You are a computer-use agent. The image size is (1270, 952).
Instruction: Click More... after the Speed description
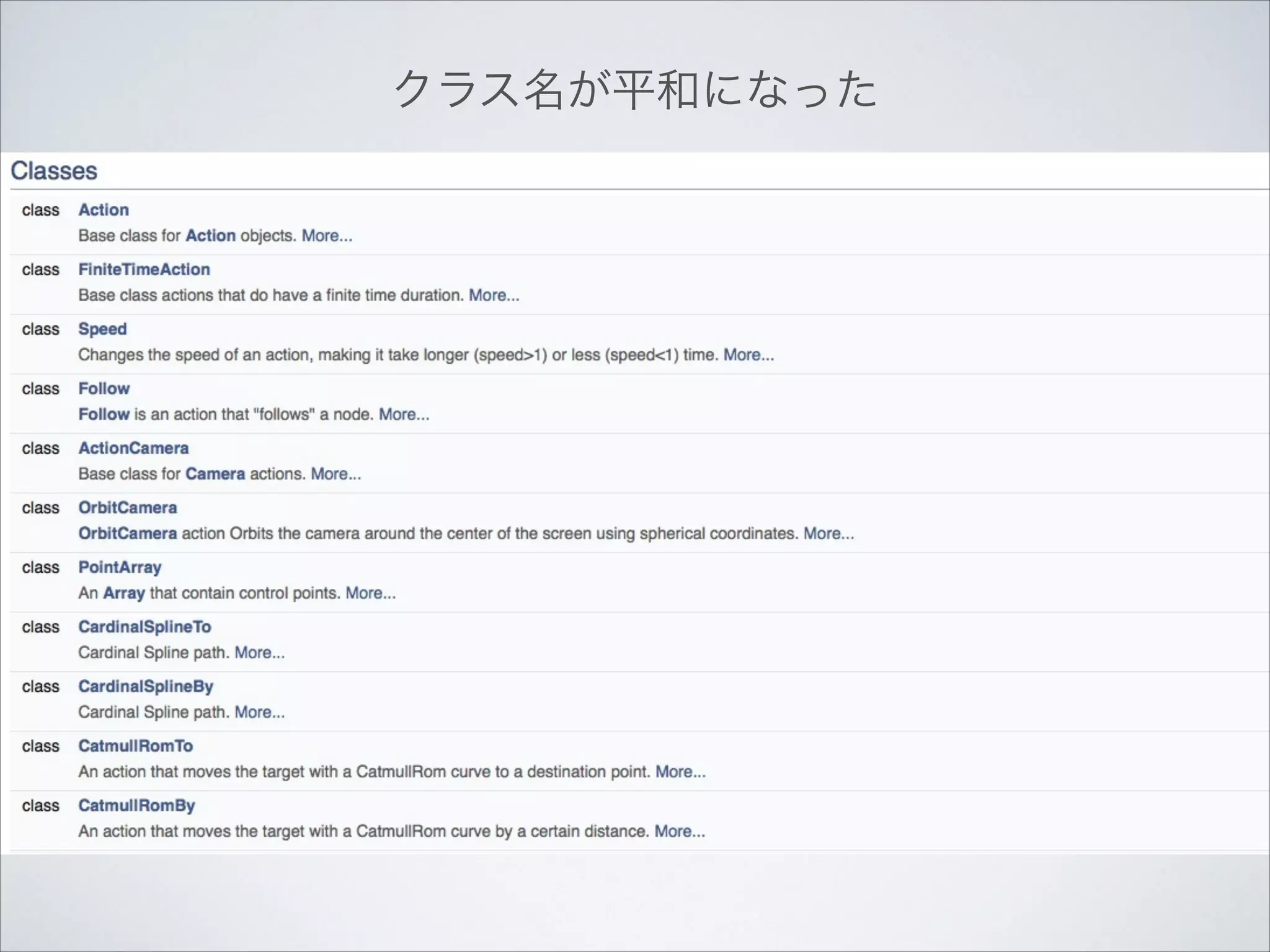748,355
